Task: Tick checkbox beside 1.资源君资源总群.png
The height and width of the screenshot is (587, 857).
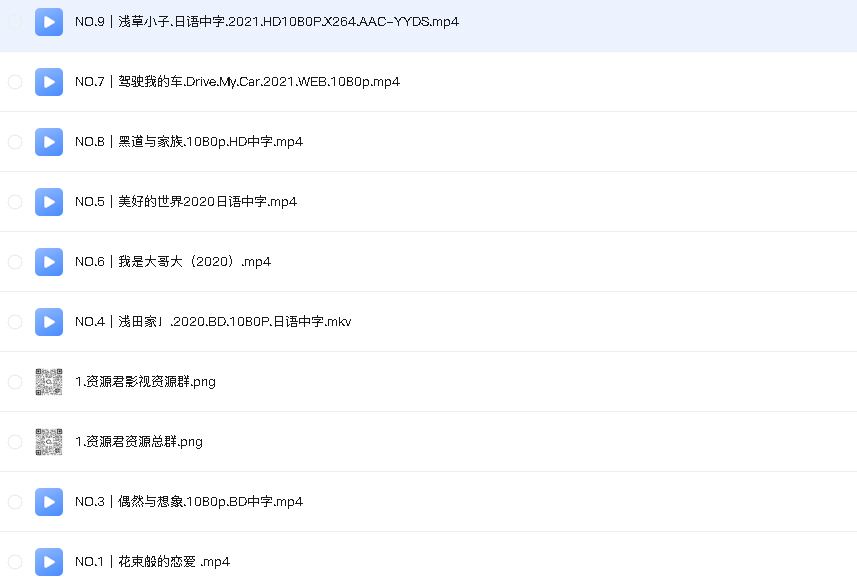Action: coord(15,442)
